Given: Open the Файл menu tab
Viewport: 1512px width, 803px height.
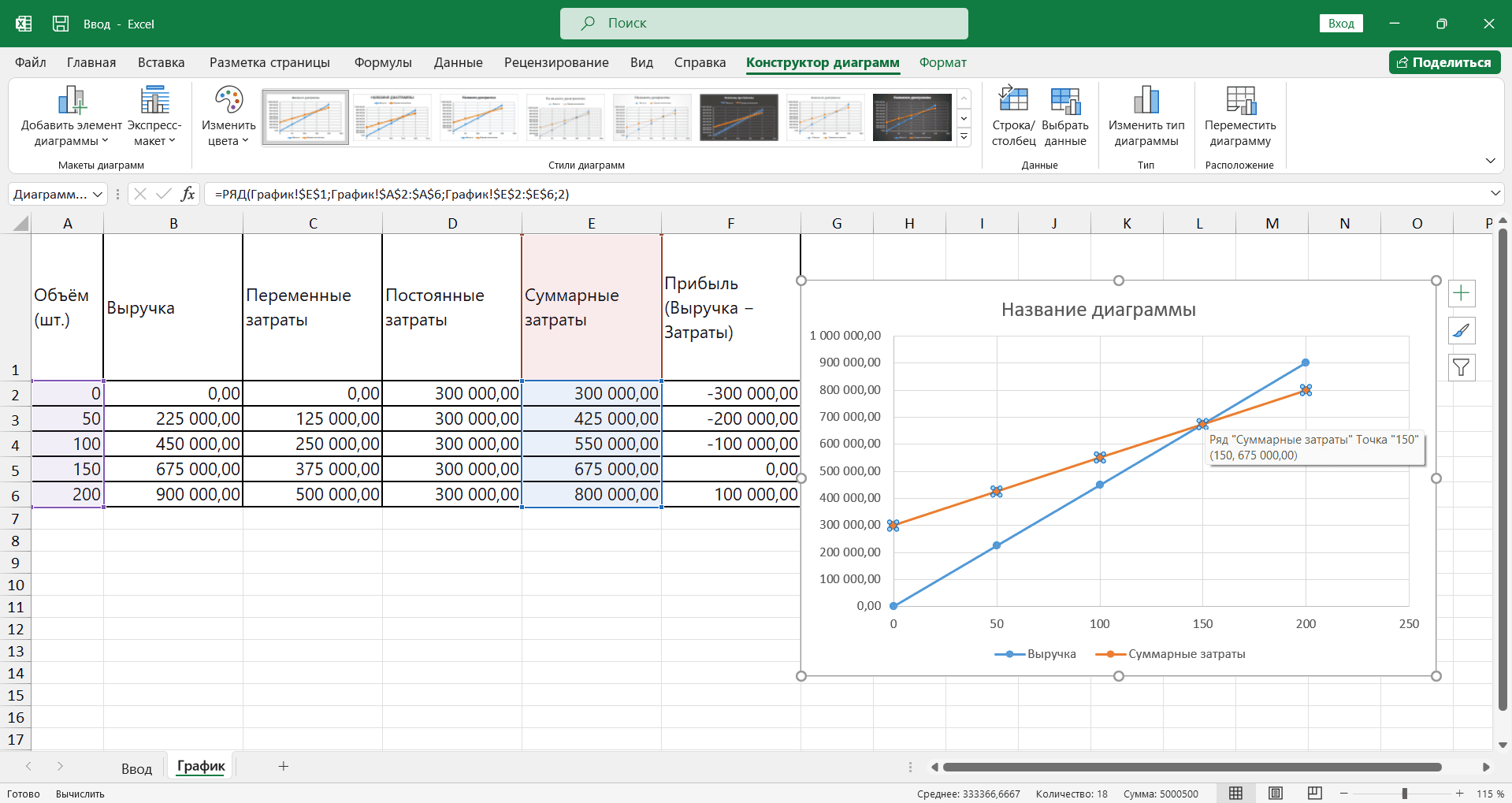Looking at the screenshot, I should [x=31, y=62].
